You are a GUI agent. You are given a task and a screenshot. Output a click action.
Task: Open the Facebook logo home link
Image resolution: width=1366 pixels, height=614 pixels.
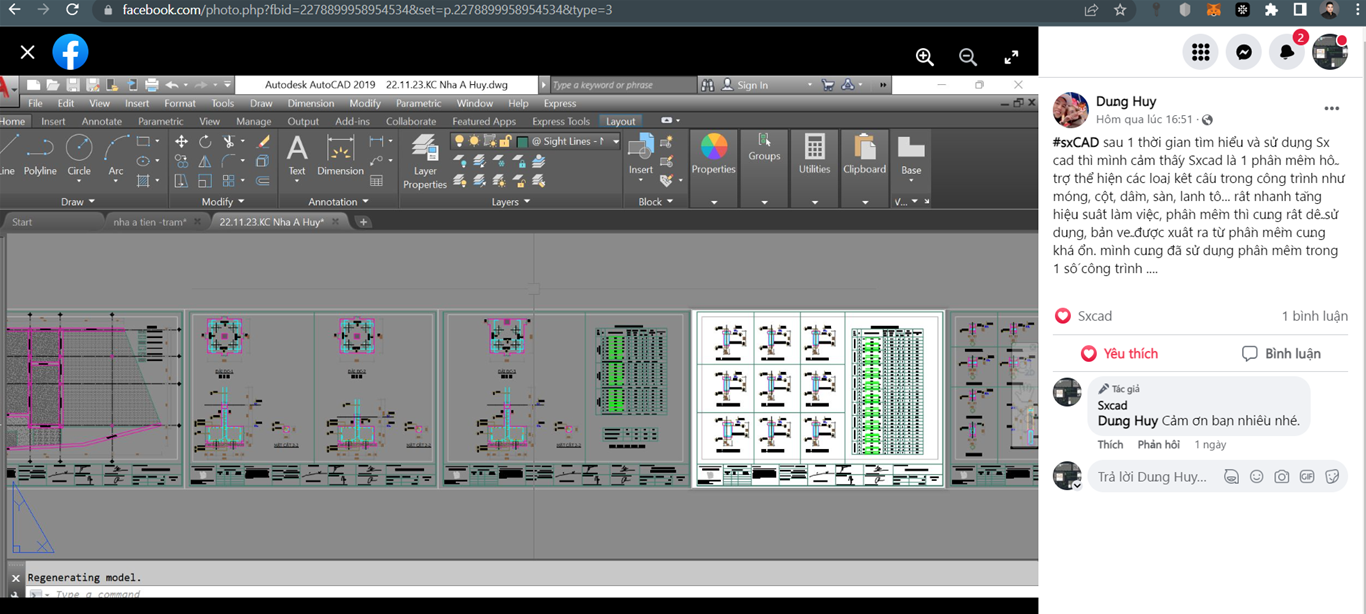(x=70, y=52)
